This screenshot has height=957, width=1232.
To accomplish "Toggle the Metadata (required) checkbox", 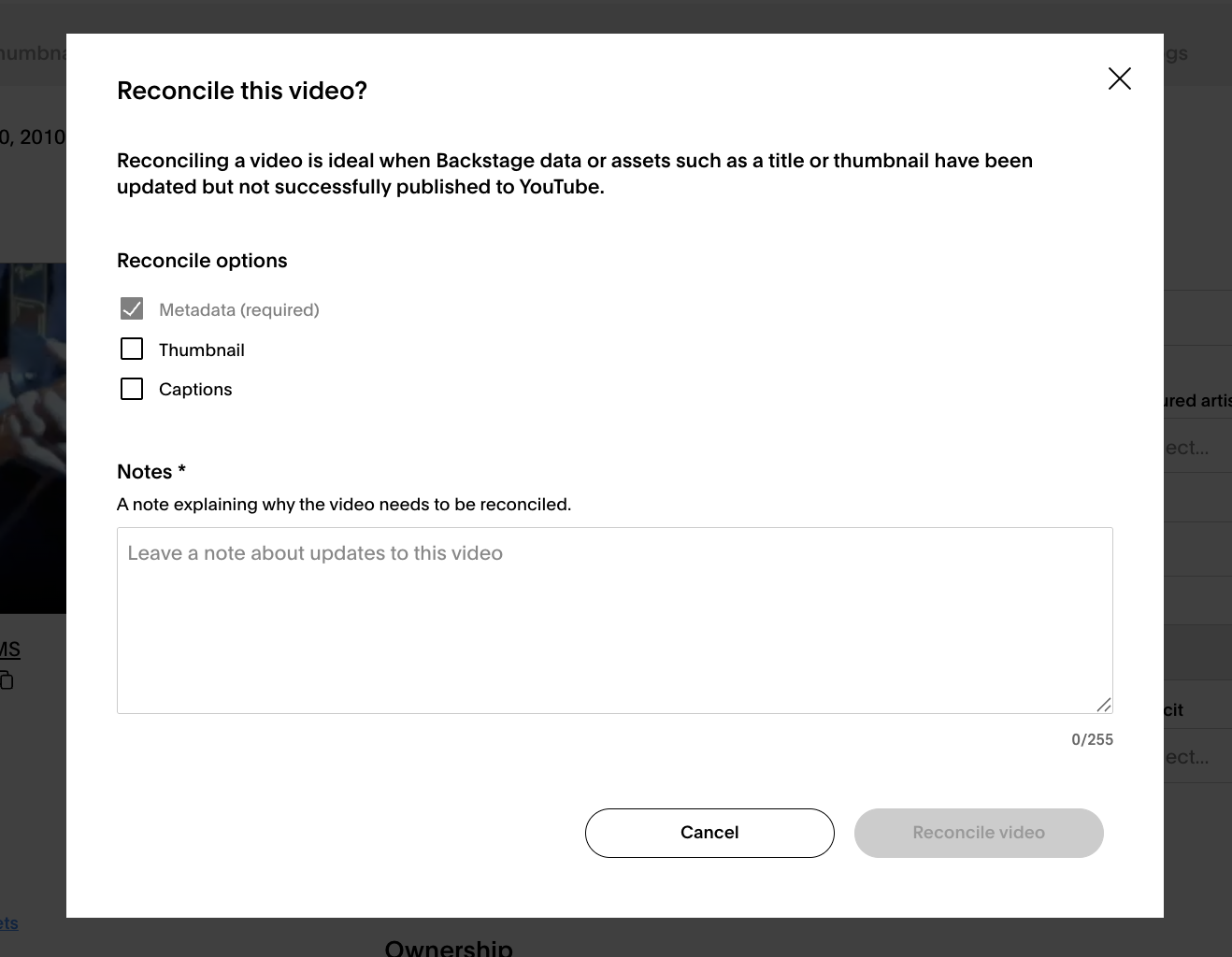I will coord(132,309).
